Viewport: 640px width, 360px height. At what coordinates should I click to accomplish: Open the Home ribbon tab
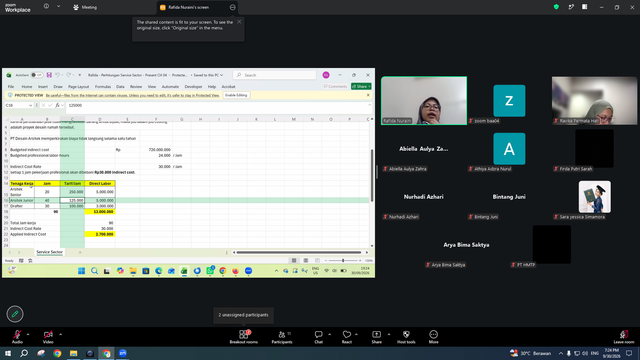(x=27, y=87)
